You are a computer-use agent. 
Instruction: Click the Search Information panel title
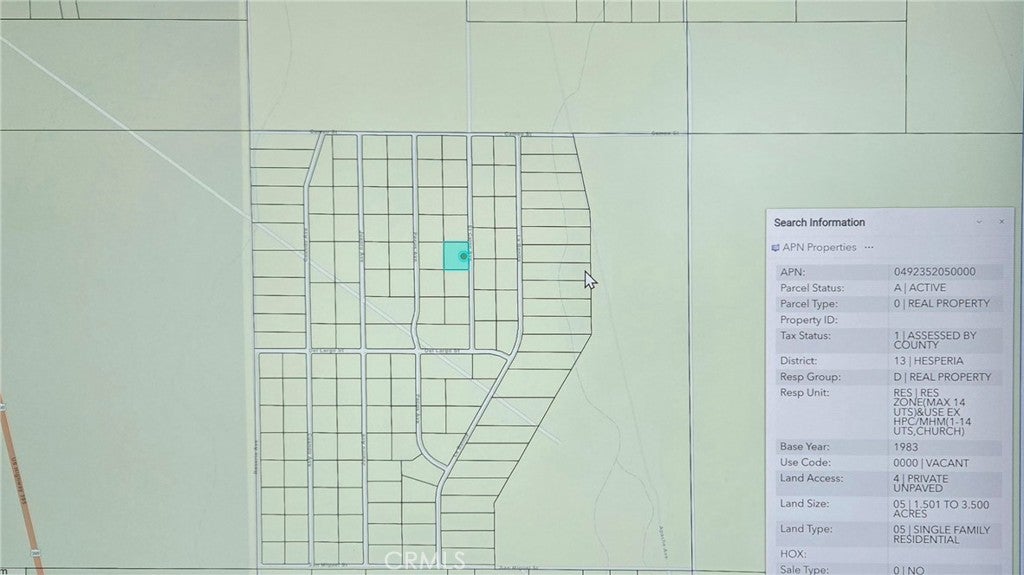[820, 223]
